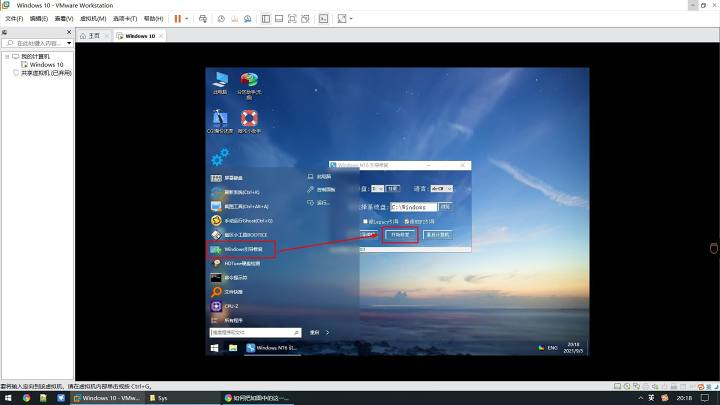
Task: Click the send Ctrl+Alt+Del toolbar icon
Action: 203,19
